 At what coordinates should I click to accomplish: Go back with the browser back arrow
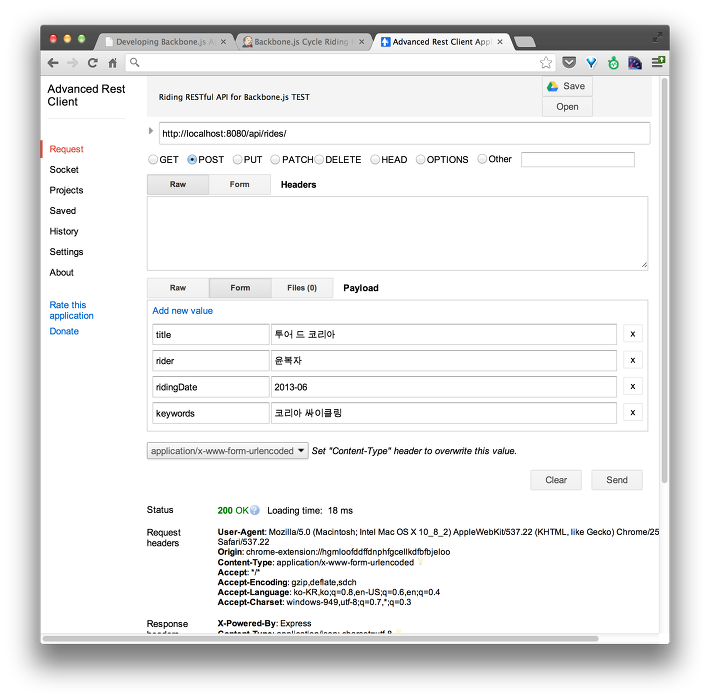pos(53,63)
